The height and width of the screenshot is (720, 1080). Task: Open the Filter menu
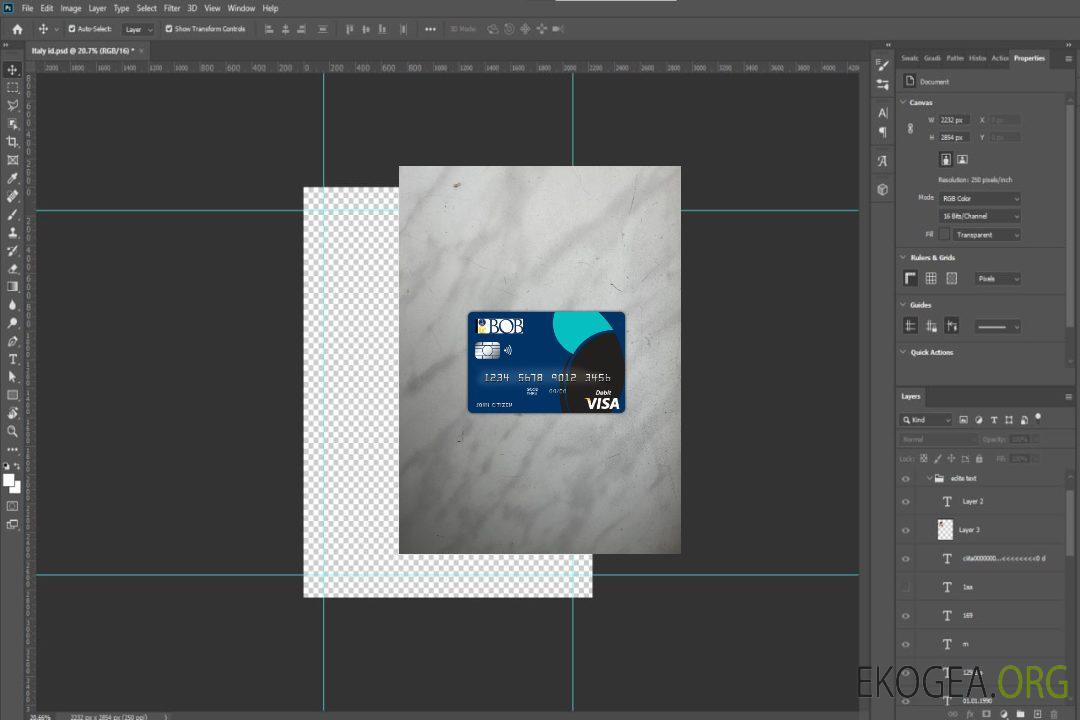[x=172, y=8]
